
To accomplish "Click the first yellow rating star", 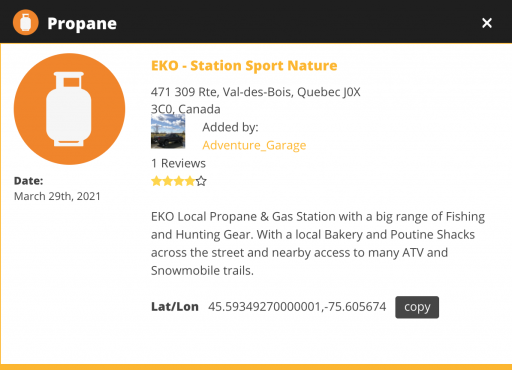I will point(156,181).
